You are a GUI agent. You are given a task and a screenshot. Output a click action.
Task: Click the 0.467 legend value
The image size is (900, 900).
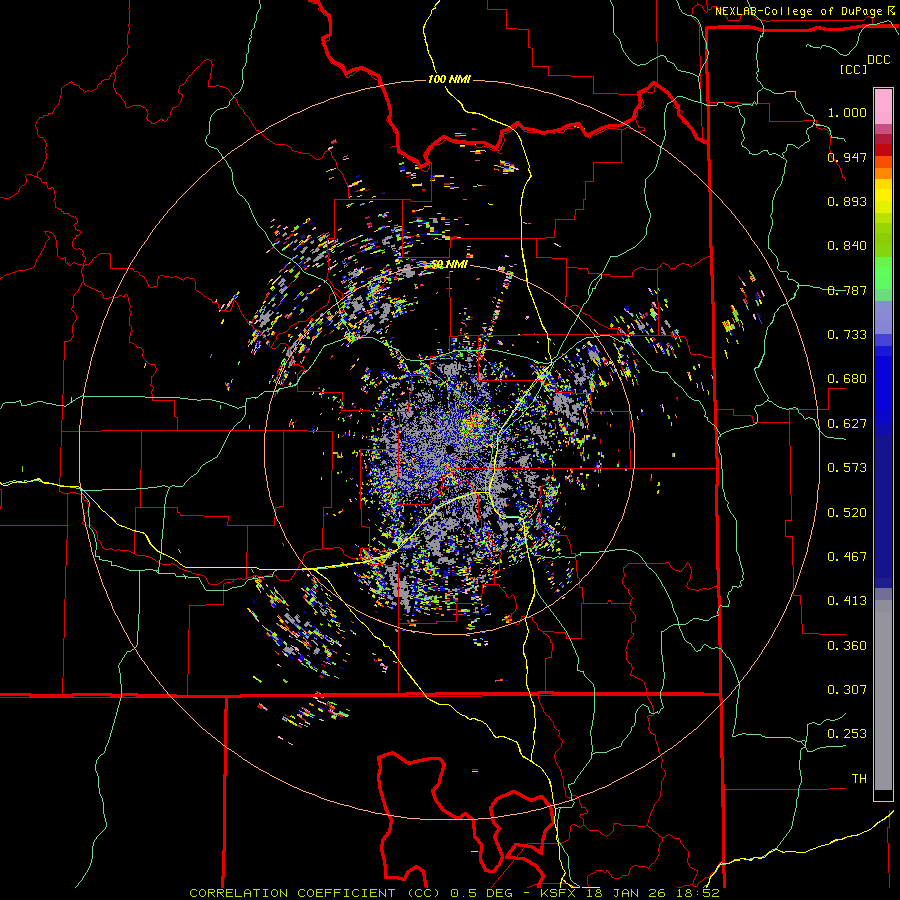click(847, 557)
